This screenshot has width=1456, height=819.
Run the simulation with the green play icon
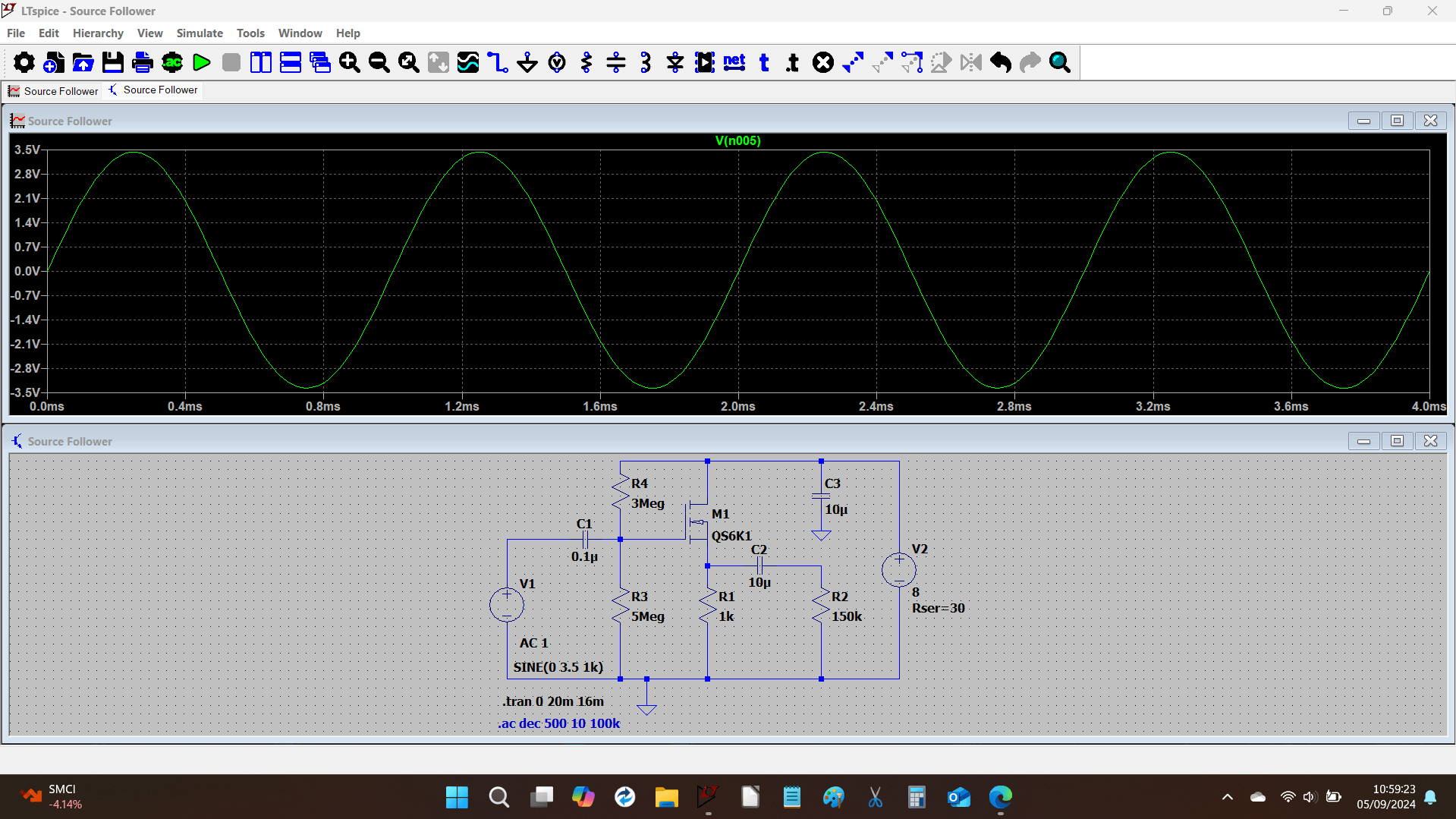pyautogui.click(x=202, y=62)
